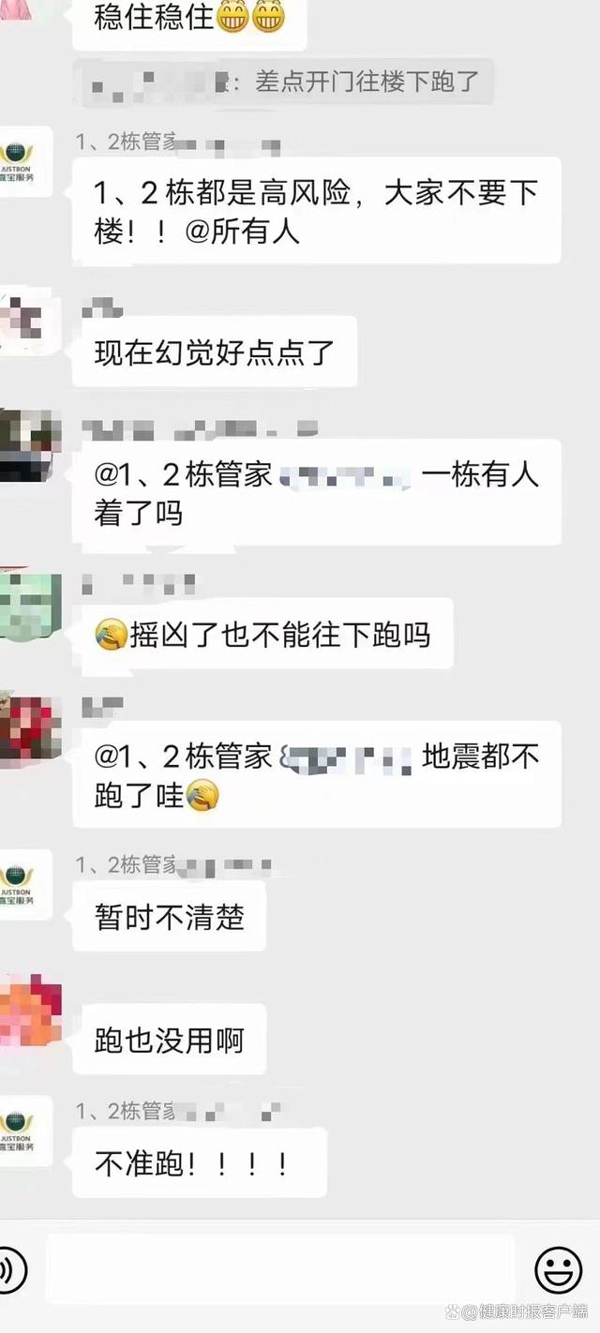Tap the '跑也没用啊' message bubble
Image resolution: width=600 pixels, height=1333 pixels.
coord(169,1040)
